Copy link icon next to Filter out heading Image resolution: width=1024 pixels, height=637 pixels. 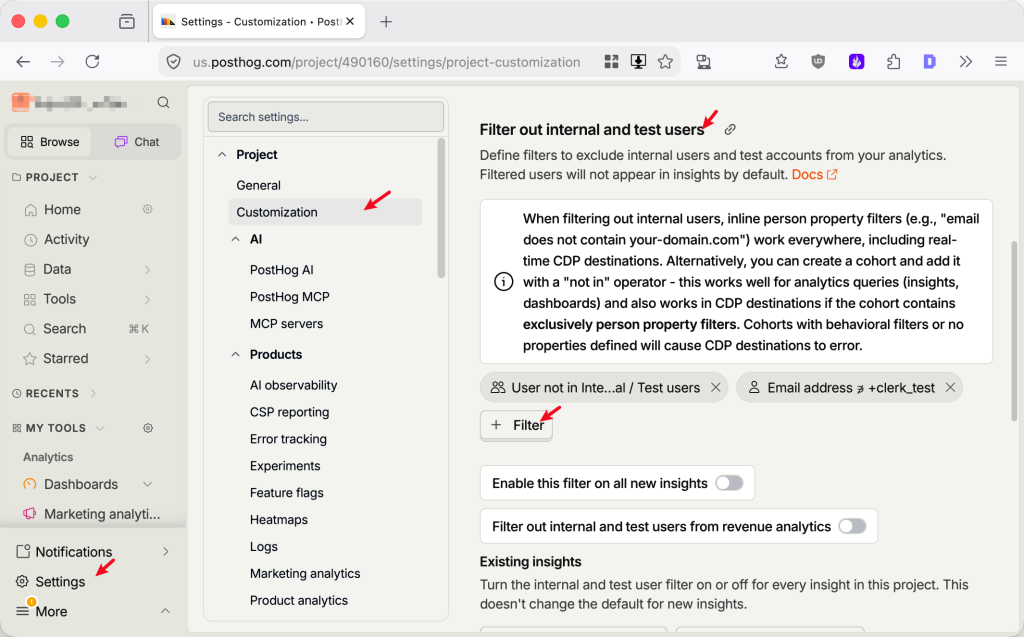coord(729,129)
